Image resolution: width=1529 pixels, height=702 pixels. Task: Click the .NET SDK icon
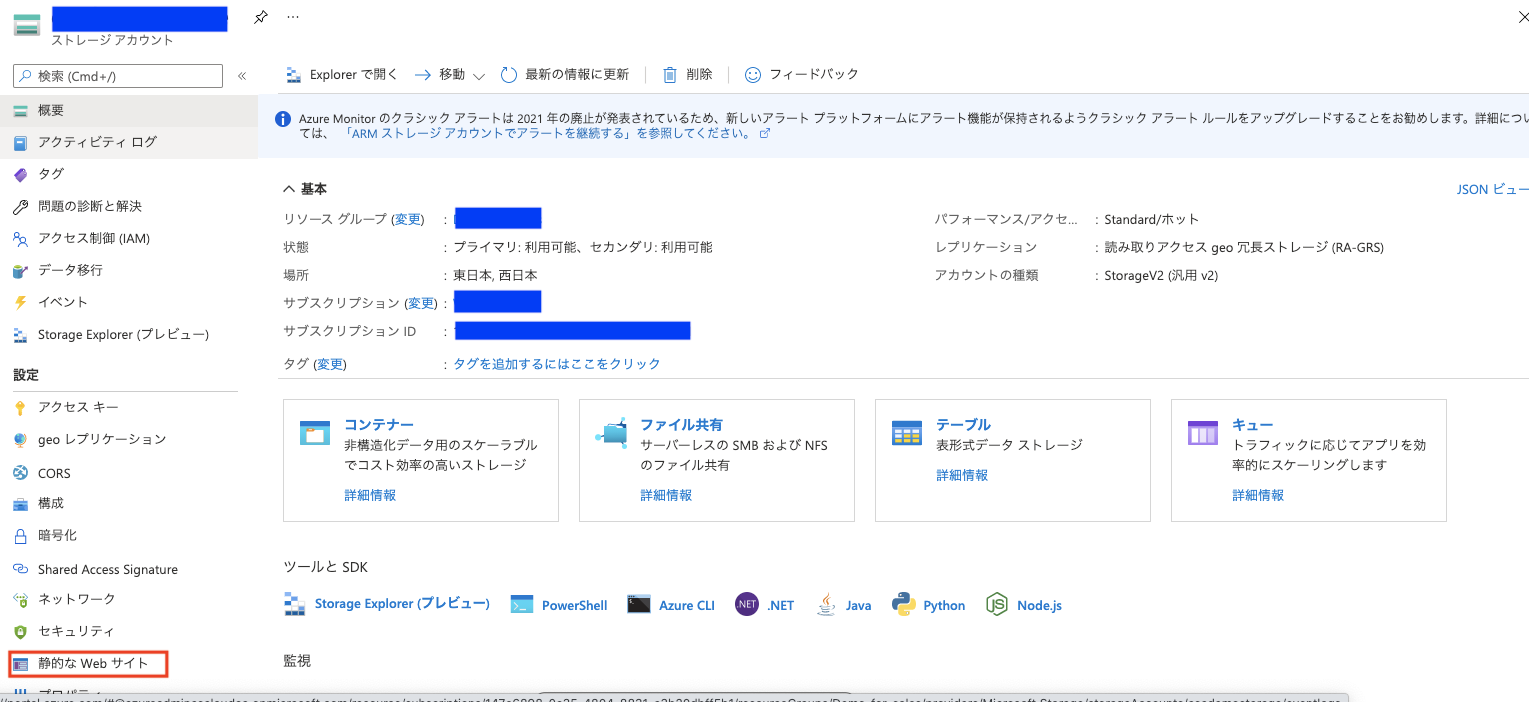[x=747, y=604]
